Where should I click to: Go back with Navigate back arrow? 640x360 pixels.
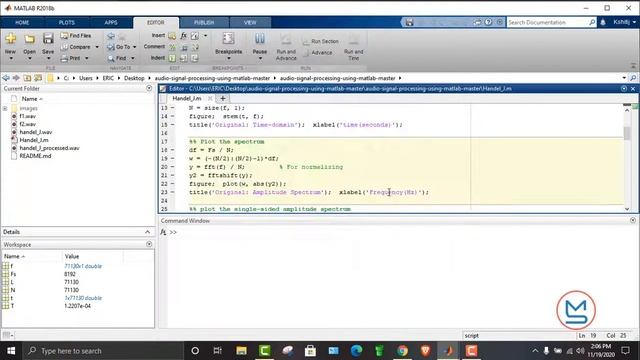click(x=111, y=36)
